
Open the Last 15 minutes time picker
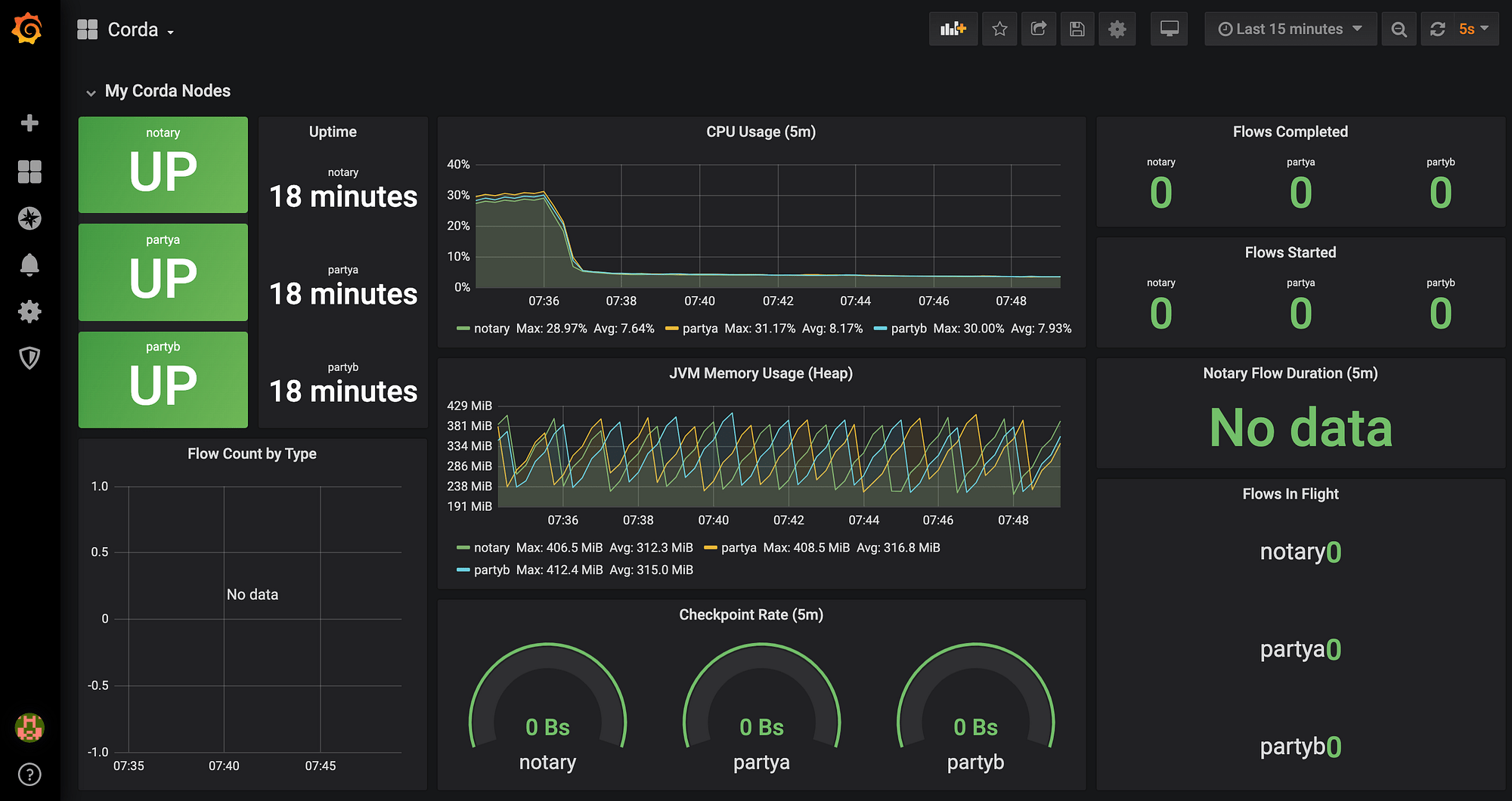(1290, 29)
